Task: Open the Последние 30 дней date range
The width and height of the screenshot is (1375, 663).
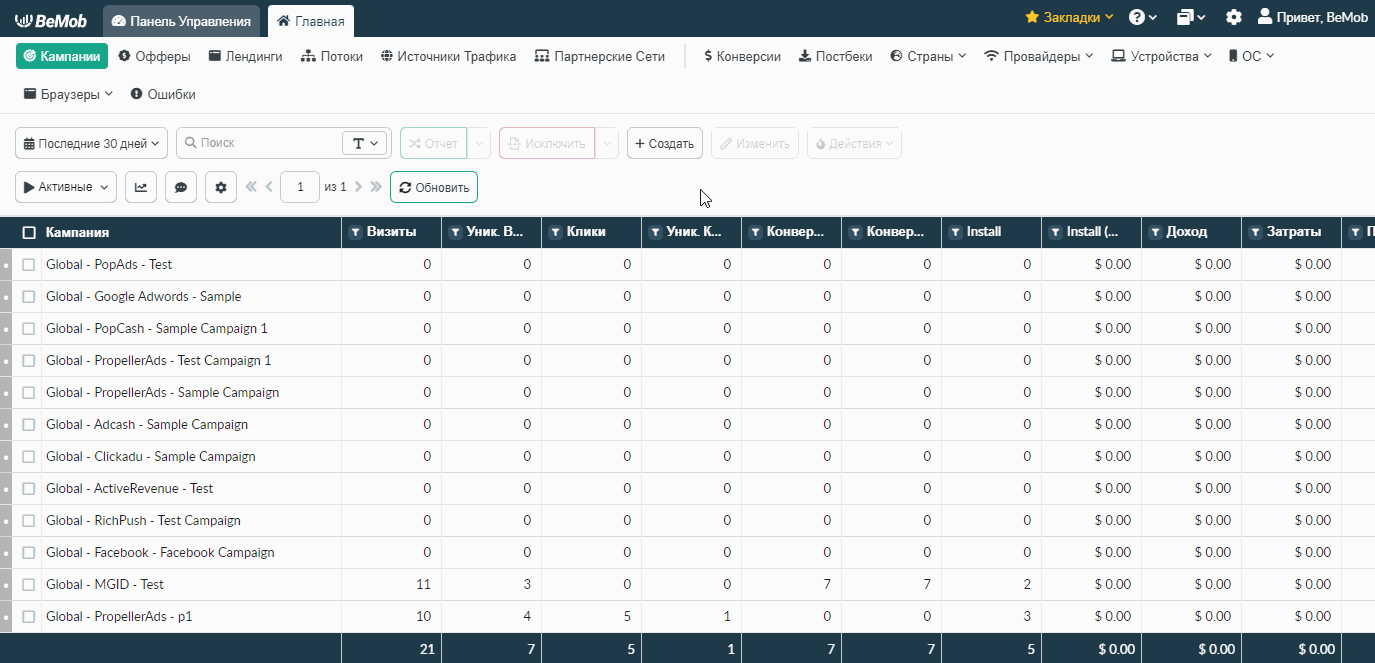Action: pos(91,143)
